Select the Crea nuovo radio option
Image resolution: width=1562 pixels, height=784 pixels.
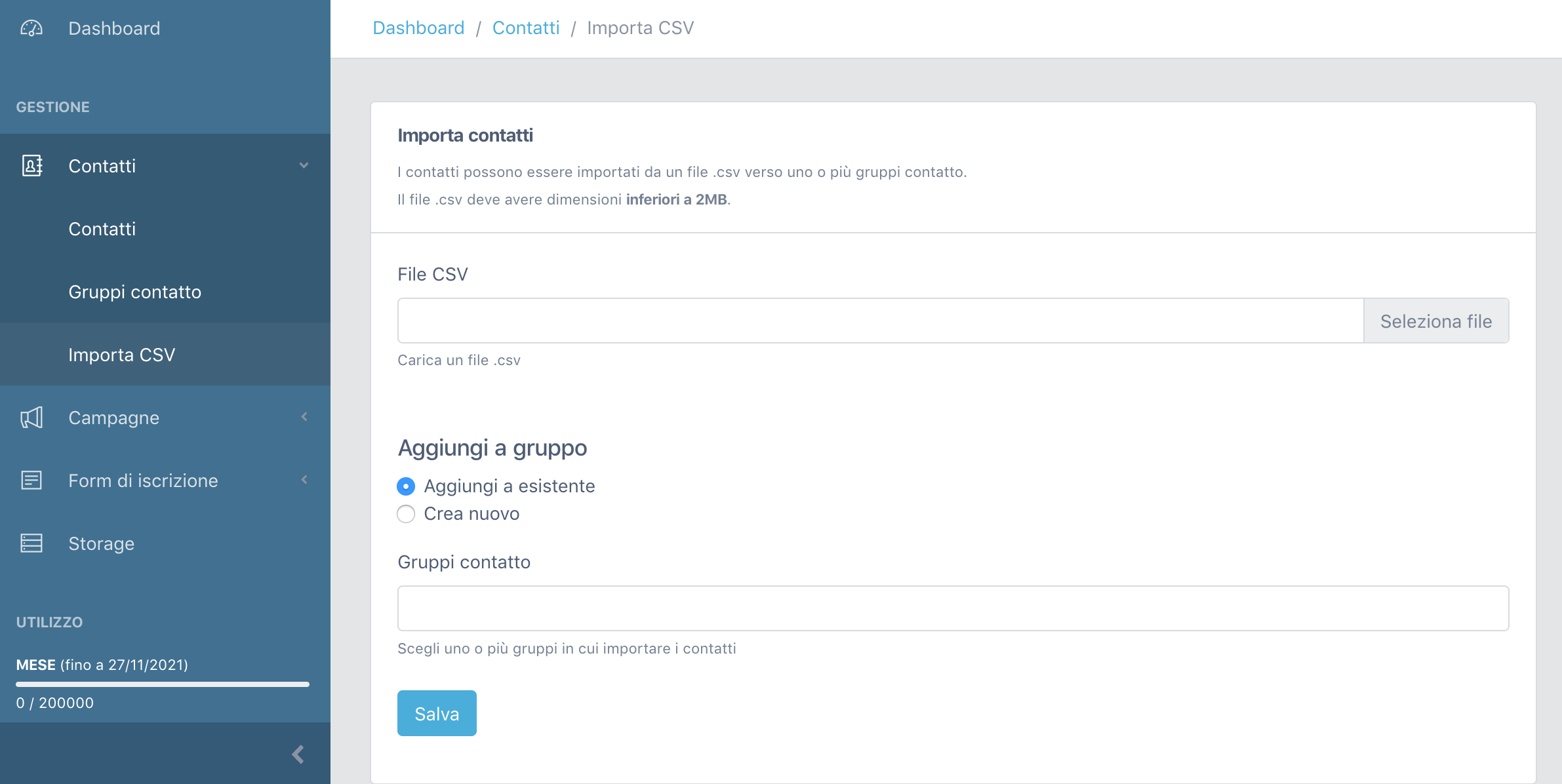(x=406, y=514)
